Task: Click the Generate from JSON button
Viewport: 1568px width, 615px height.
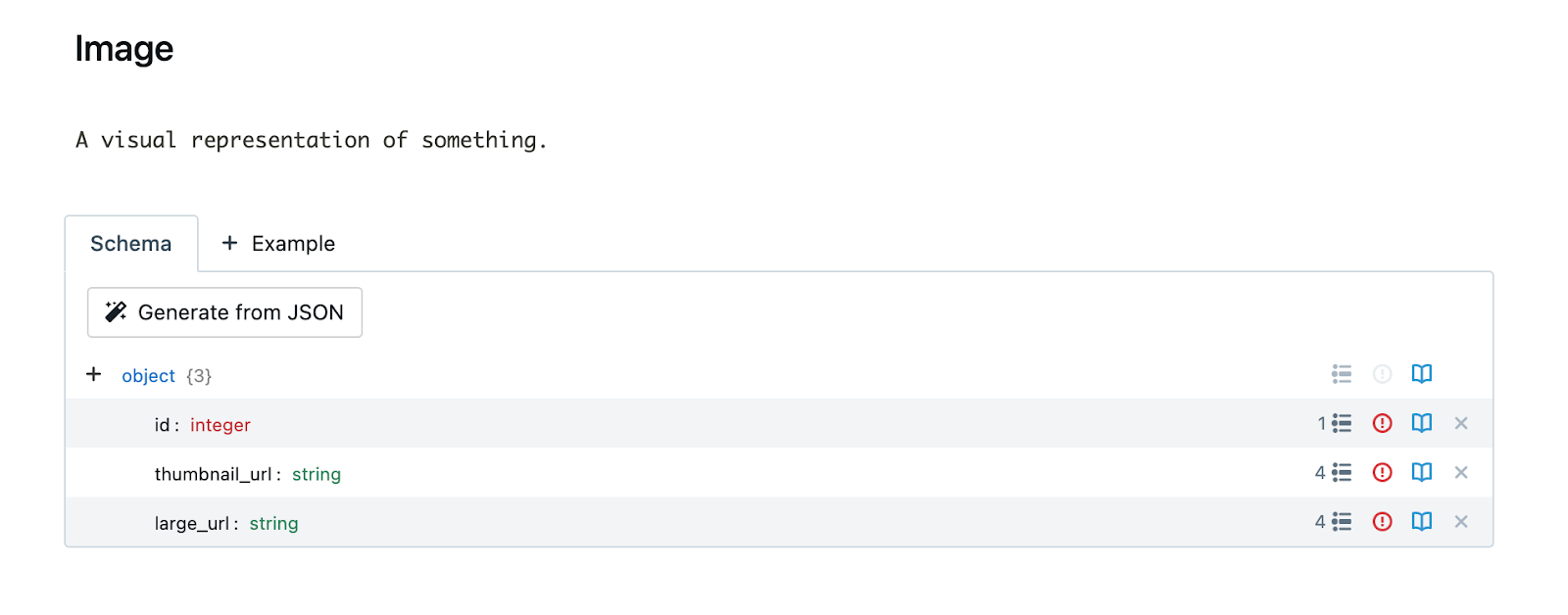Action: [x=224, y=312]
